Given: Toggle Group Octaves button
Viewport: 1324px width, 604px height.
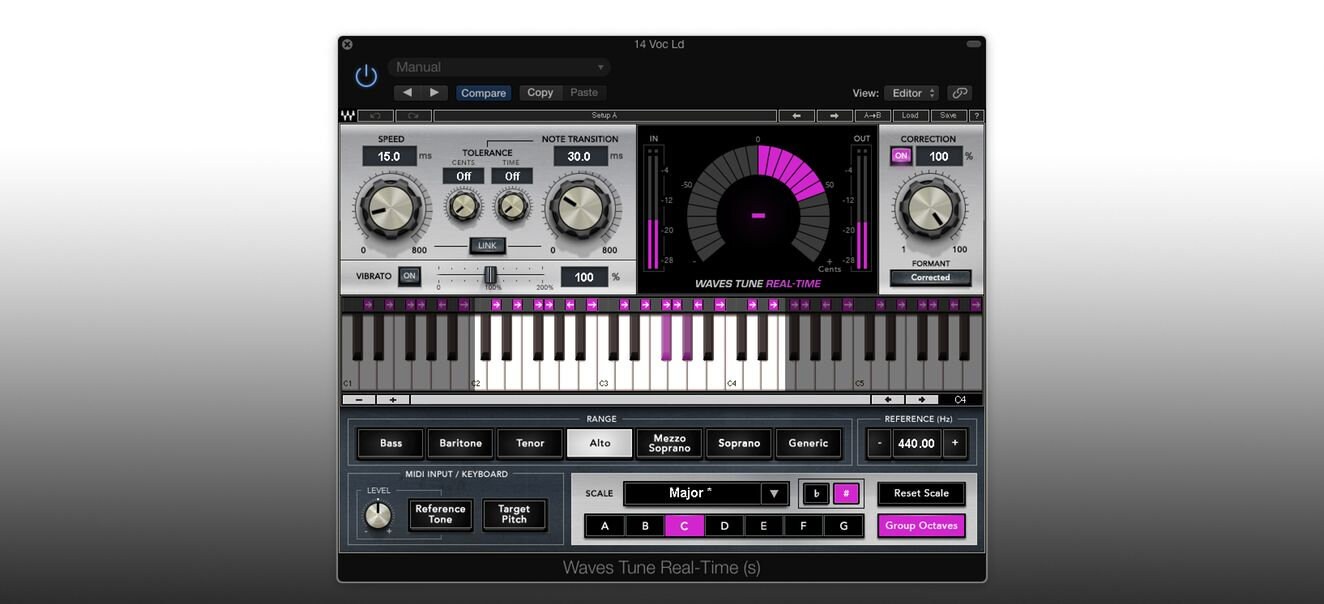Looking at the screenshot, I should click(x=921, y=525).
